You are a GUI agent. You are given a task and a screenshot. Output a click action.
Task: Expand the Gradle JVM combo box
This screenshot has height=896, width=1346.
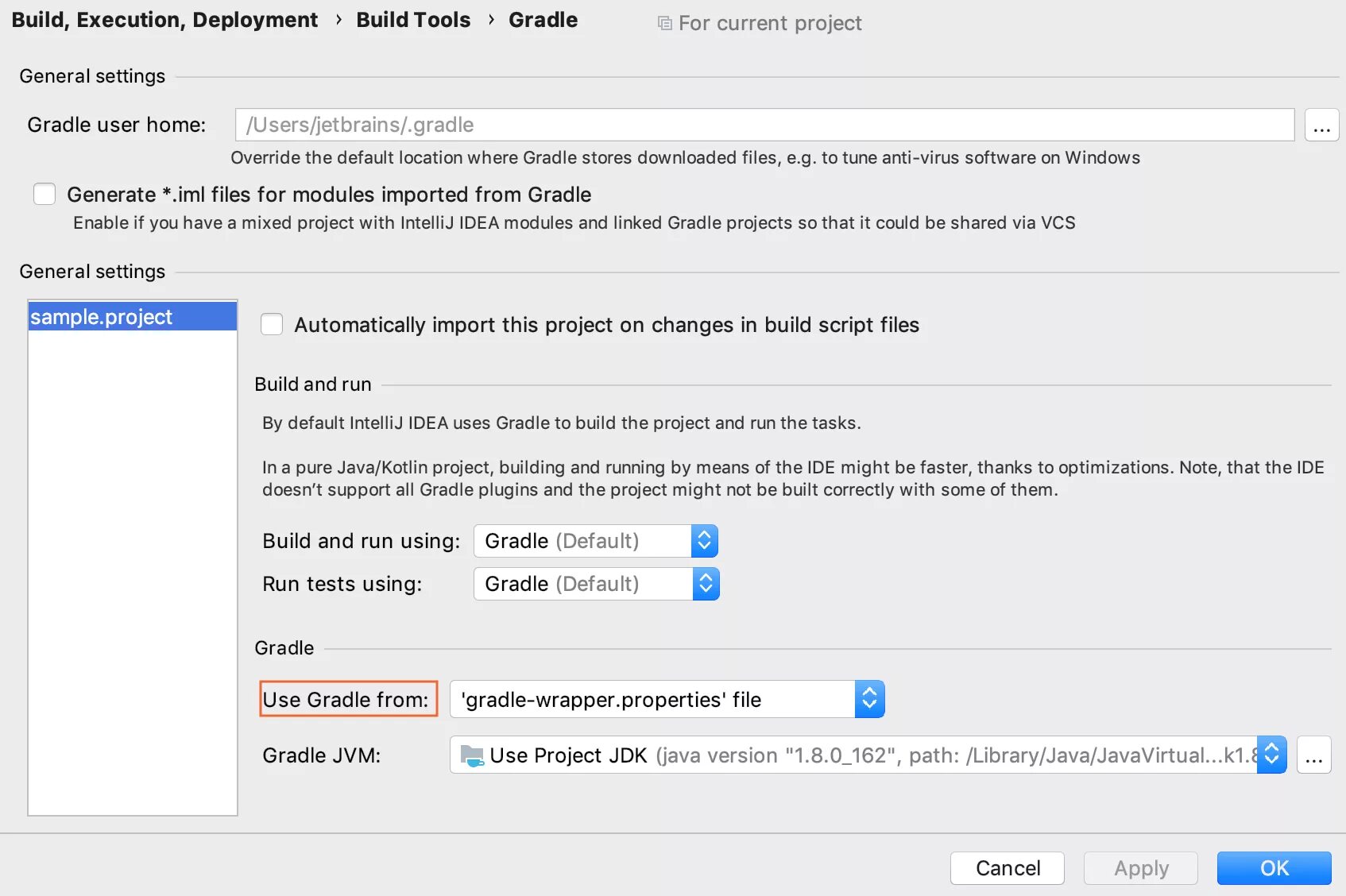pyautogui.click(x=868, y=755)
